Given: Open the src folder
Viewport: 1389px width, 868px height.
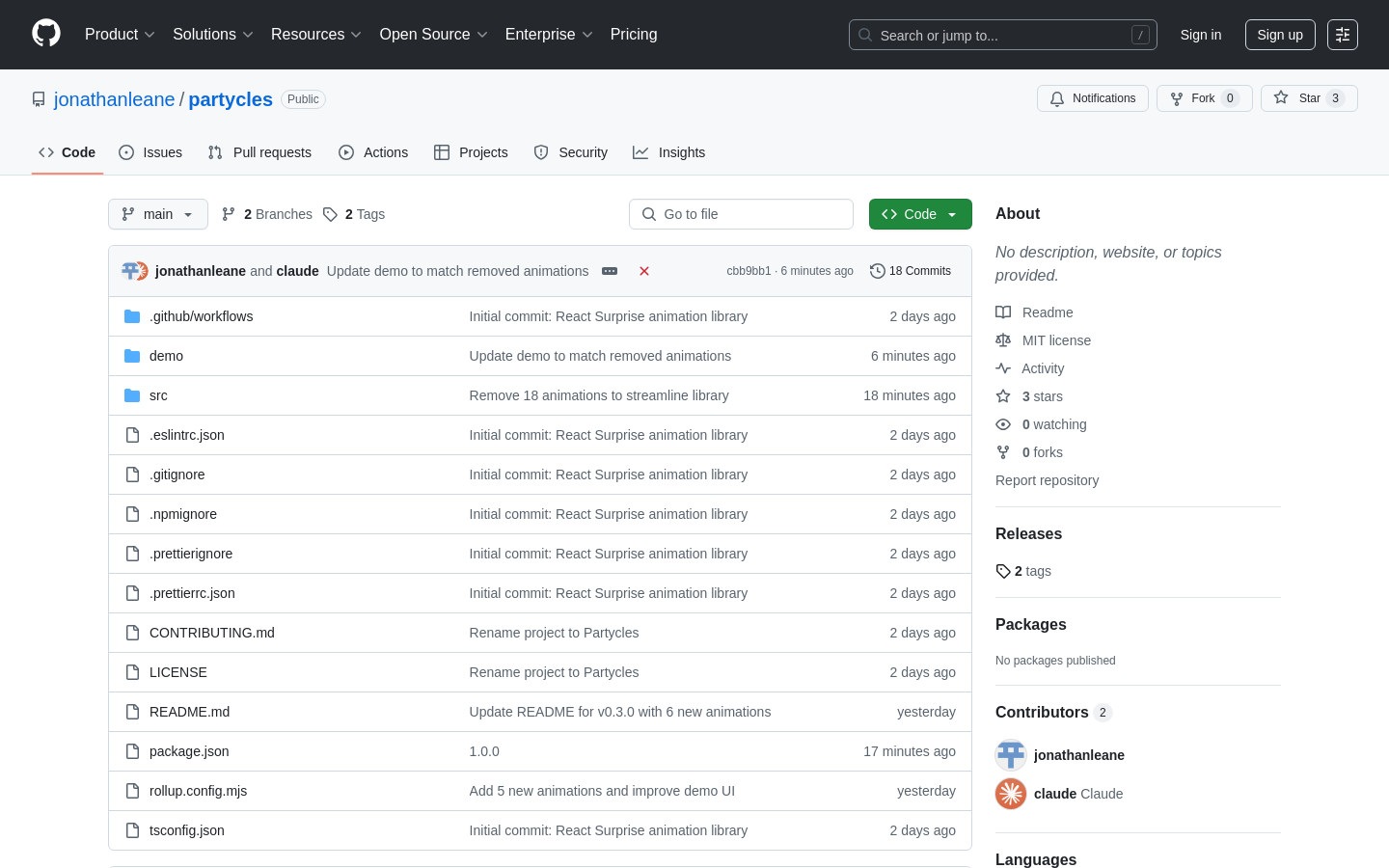Looking at the screenshot, I should tap(158, 395).
